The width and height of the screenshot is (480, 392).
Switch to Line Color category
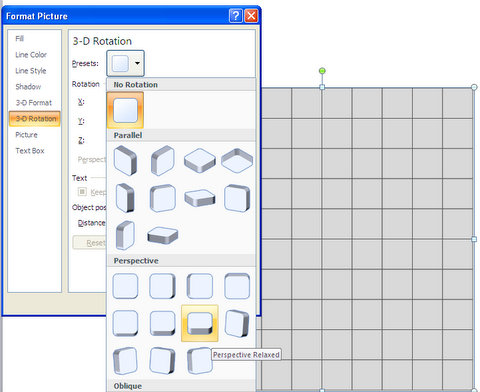click(x=31, y=55)
